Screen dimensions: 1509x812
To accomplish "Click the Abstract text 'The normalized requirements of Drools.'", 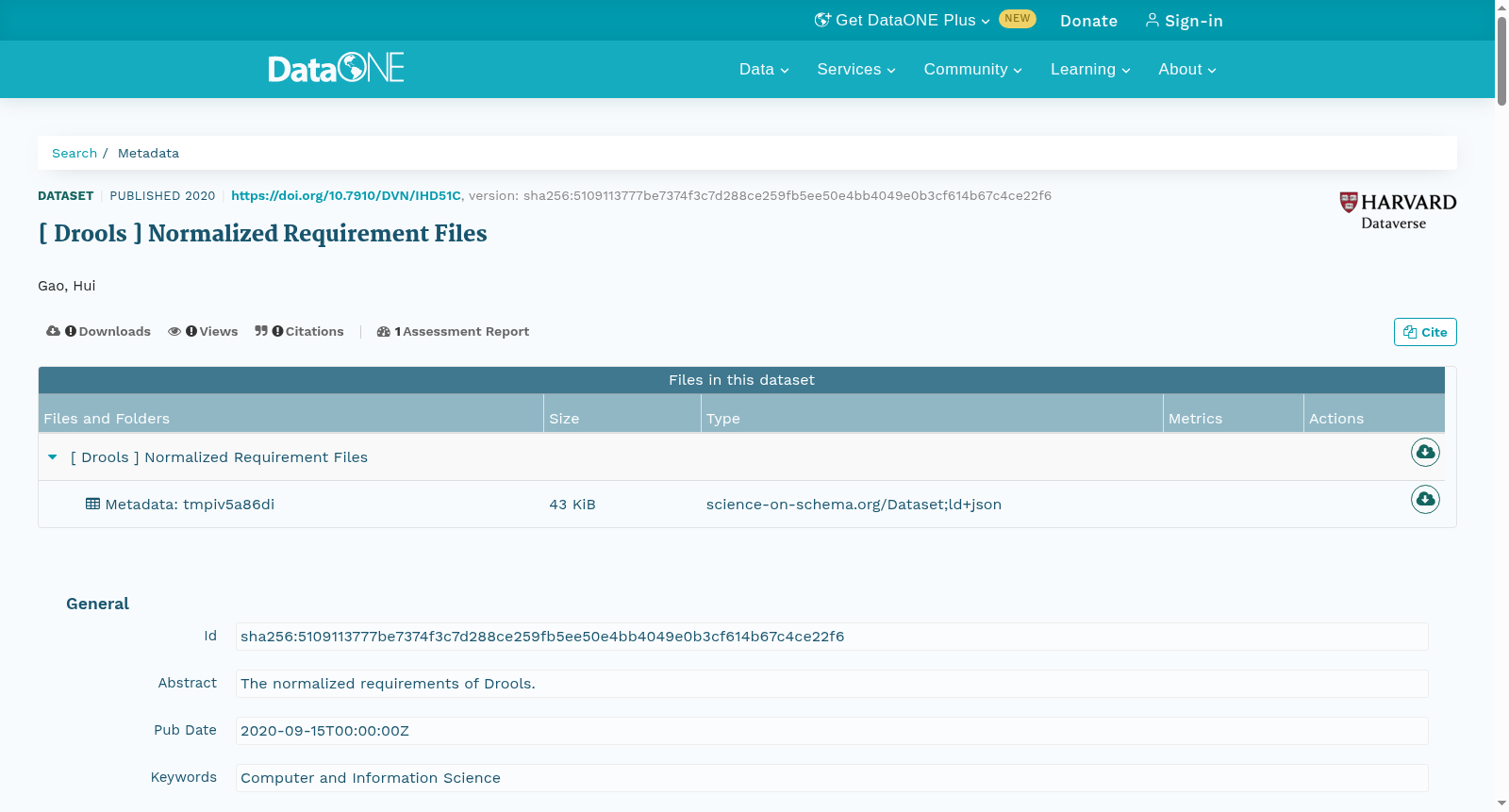I will coord(388,684).
